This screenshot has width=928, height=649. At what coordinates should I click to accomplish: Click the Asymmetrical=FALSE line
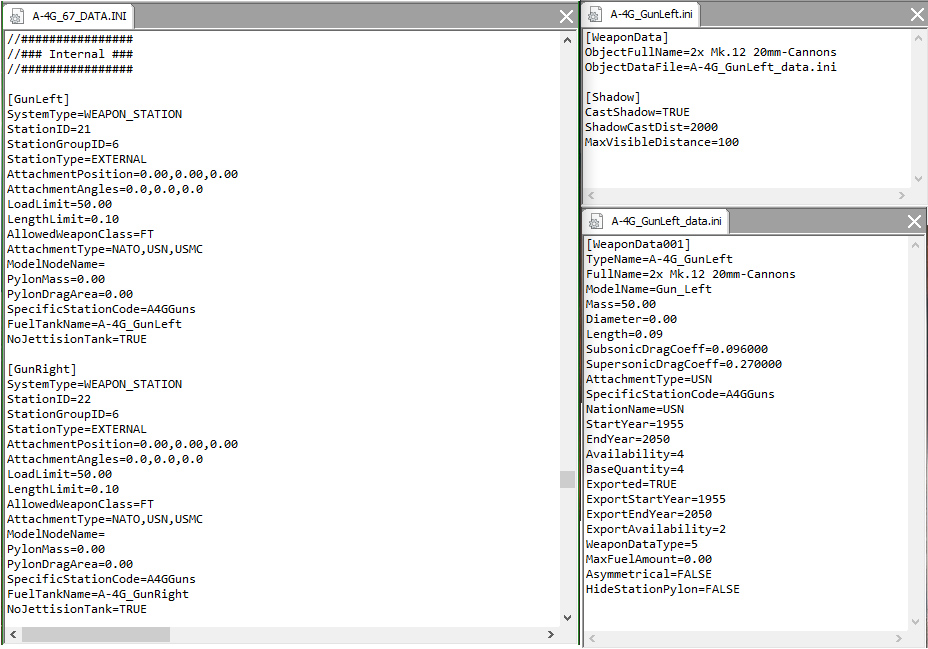tap(649, 574)
